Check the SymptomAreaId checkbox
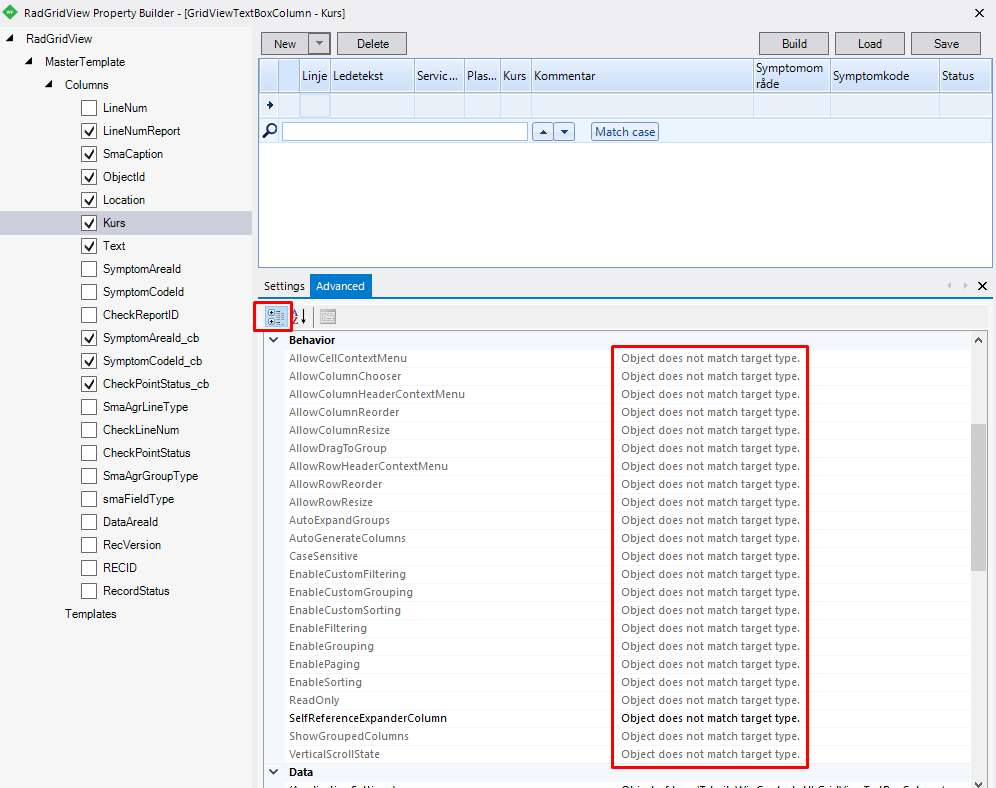The image size is (996, 788). point(89,269)
